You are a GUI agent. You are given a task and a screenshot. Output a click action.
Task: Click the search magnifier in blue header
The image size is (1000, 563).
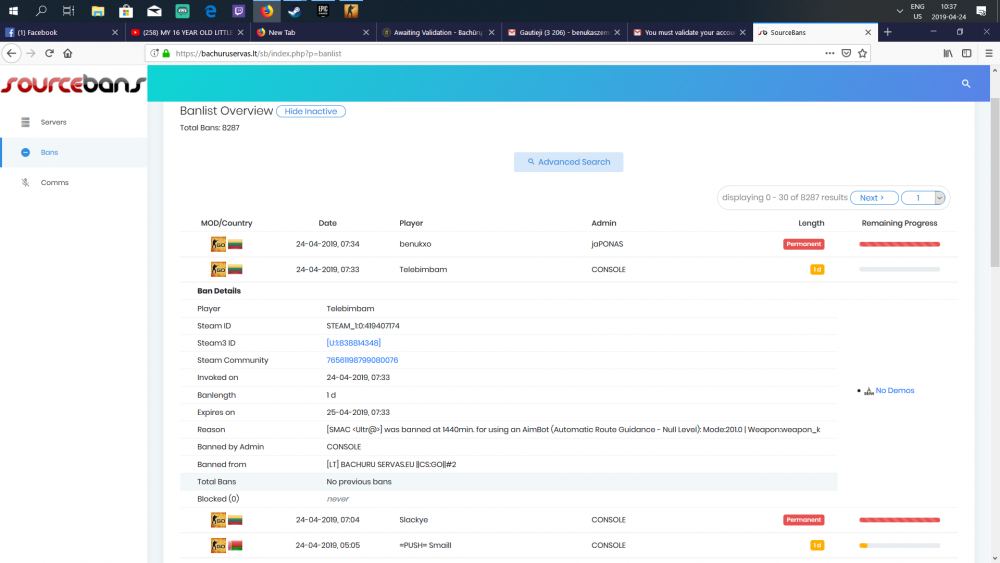coord(966,84)
